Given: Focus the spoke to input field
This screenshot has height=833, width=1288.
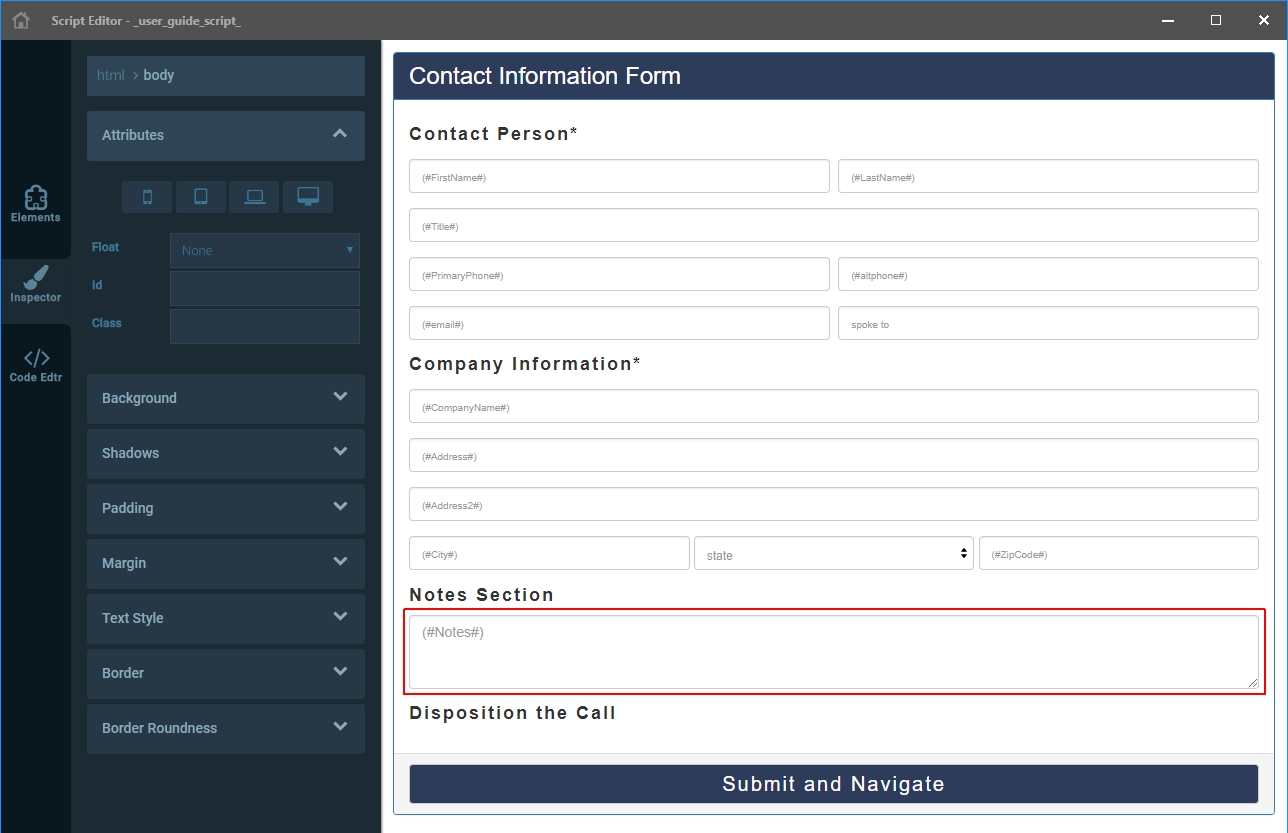Looking at the screenshot, I should (1048, 323).
